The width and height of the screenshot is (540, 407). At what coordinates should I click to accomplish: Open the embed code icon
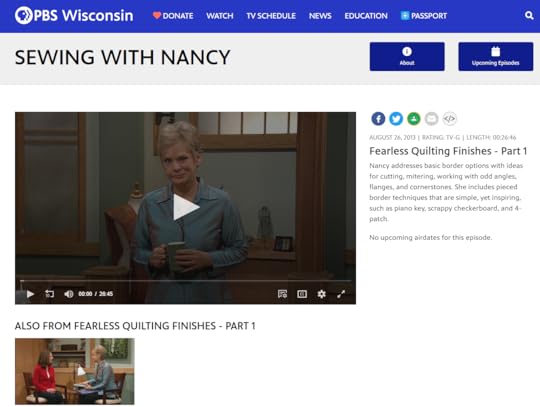click(449, 119)
